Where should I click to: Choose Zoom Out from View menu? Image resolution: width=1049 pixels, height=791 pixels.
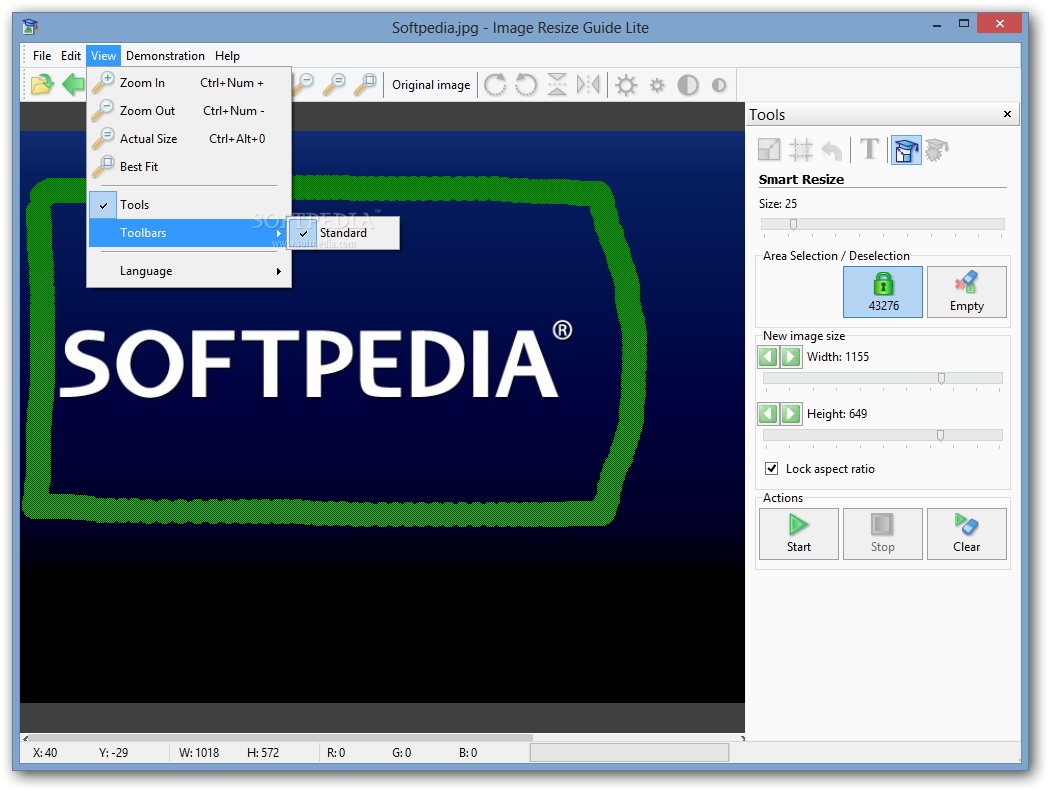[189, 110]
